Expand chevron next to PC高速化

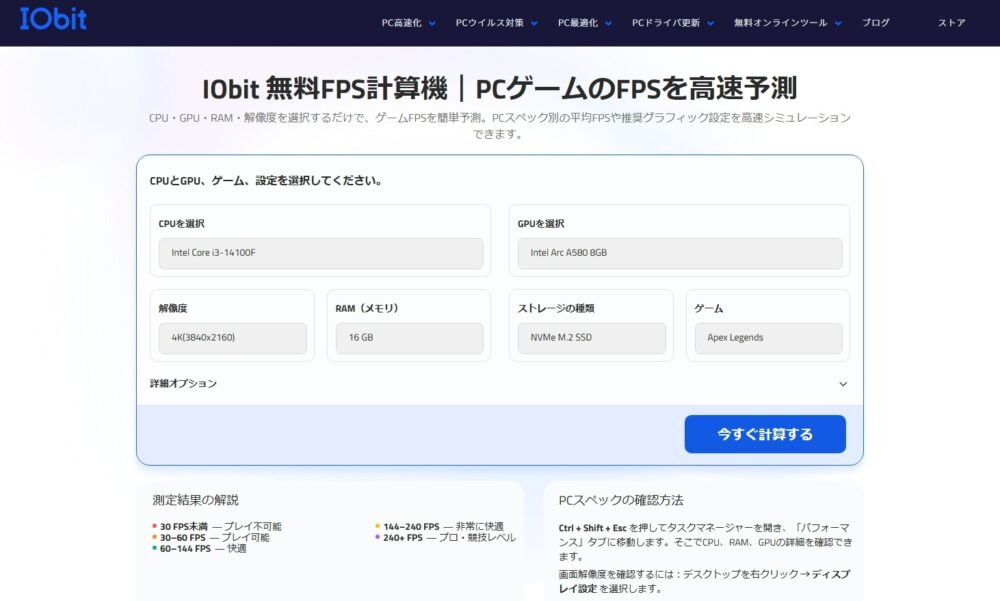click(x=432, y=24)
